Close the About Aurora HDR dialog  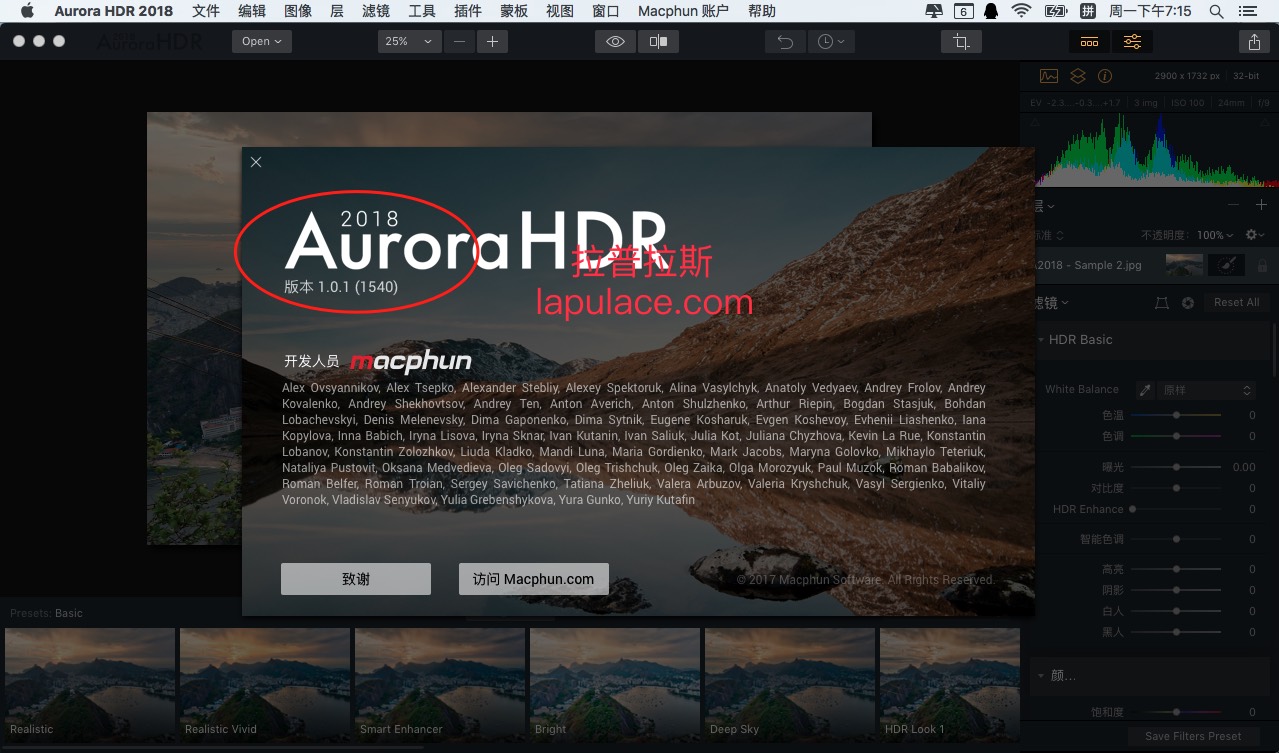click(x=256, y=162)
